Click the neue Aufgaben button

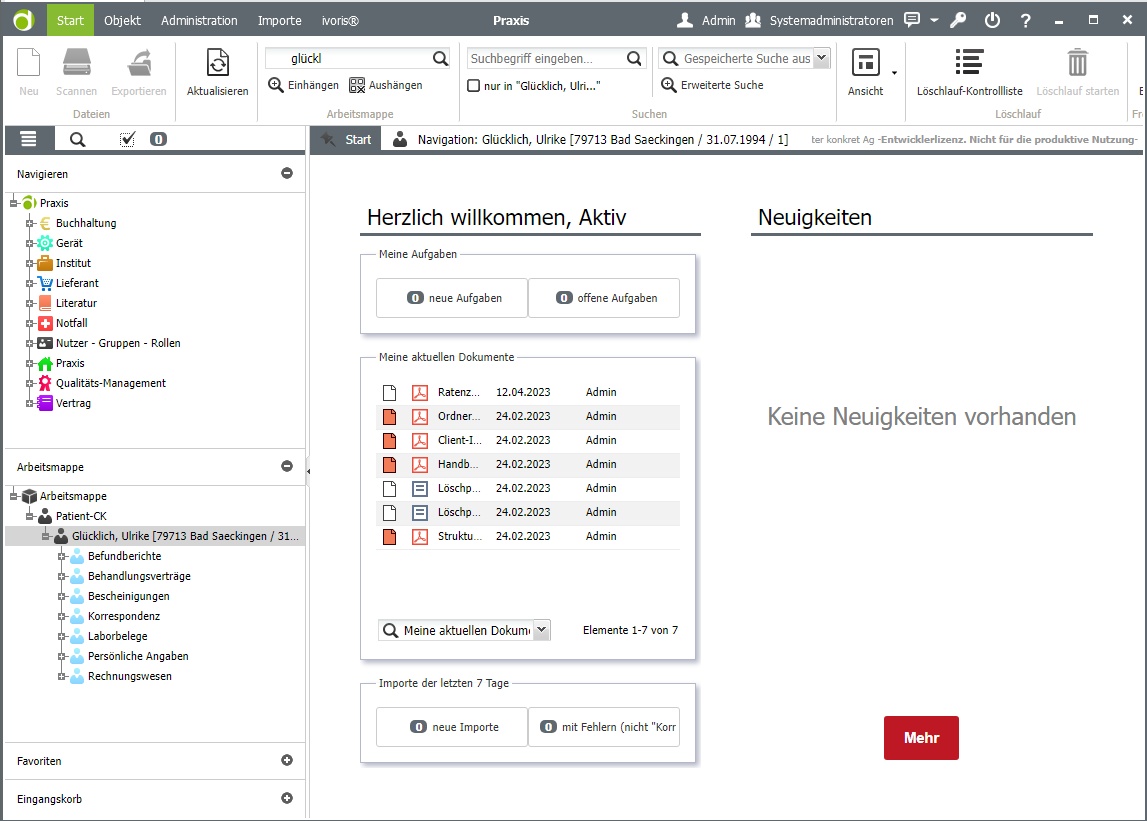[452, 298]
